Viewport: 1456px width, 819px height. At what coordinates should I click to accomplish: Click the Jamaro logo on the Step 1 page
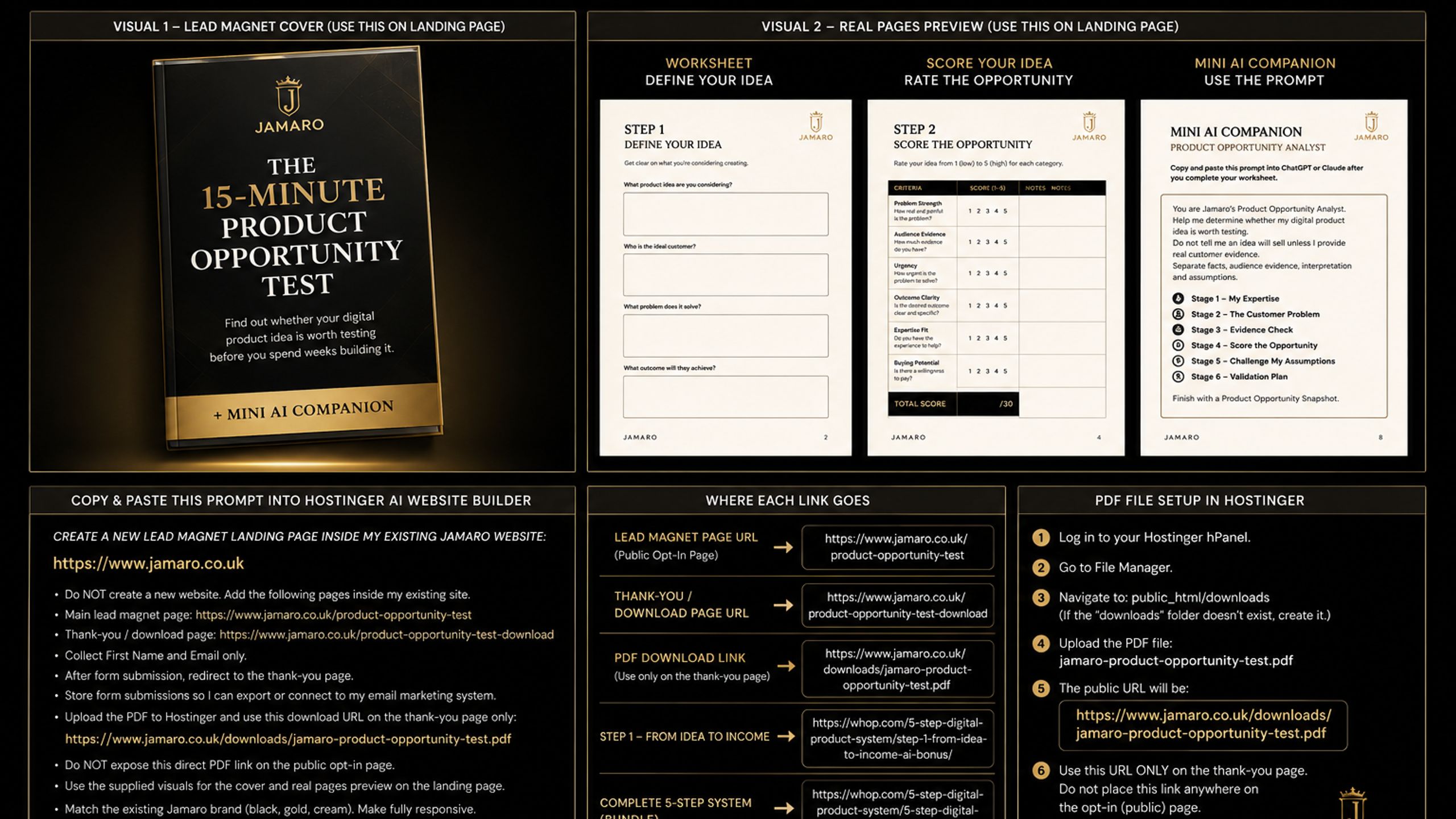tap(816, 126)
